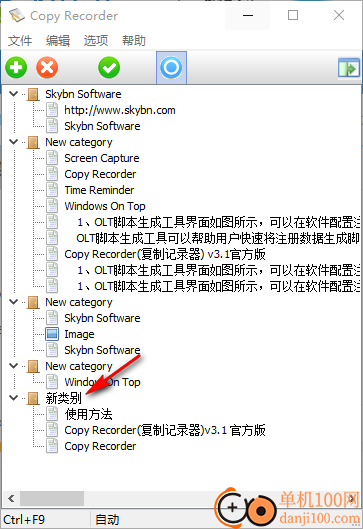
Task: Collapse the New category above Windows On Top
Action: click(13, 366)
